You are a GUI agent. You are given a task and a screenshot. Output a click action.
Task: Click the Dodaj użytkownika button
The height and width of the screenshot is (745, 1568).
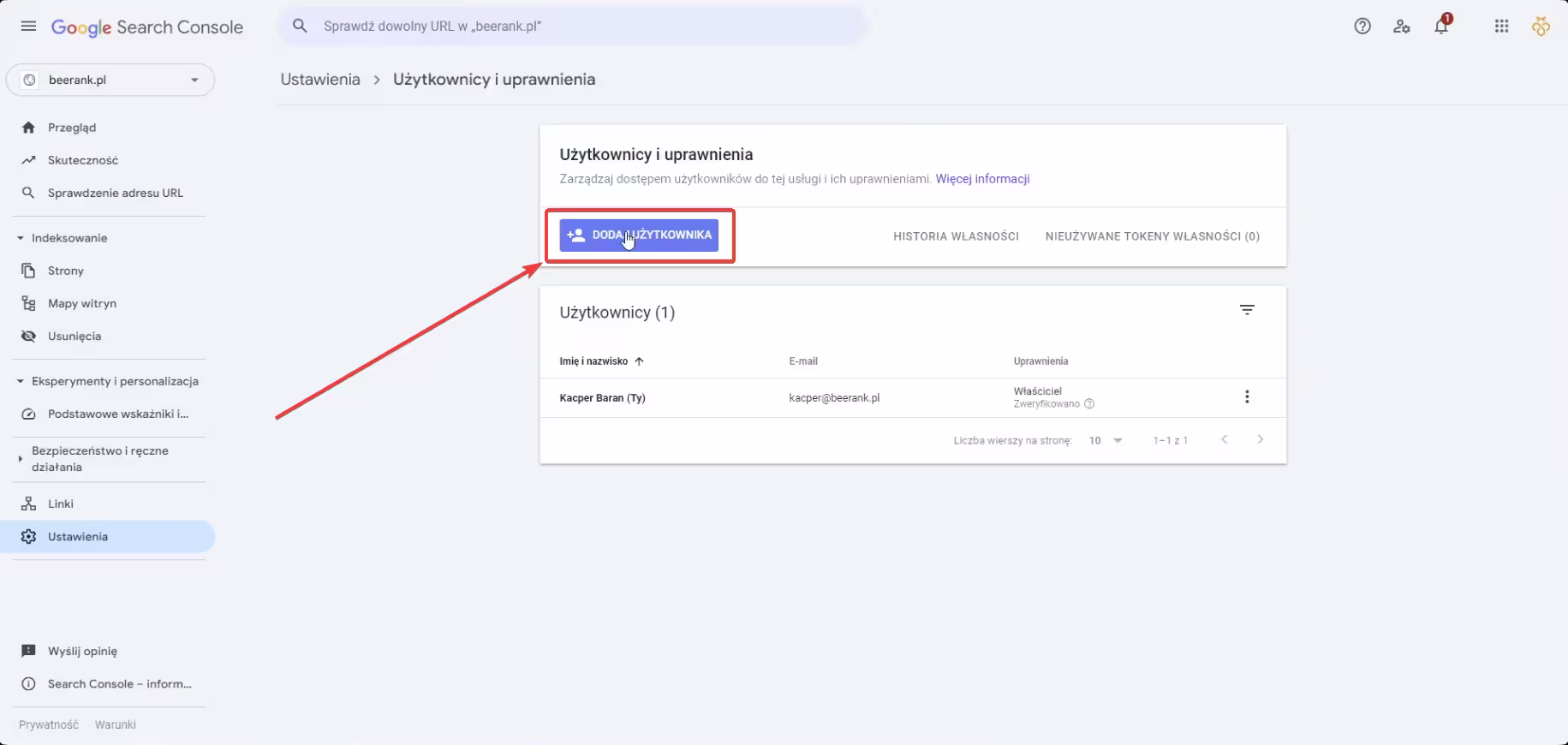(639, 235)
